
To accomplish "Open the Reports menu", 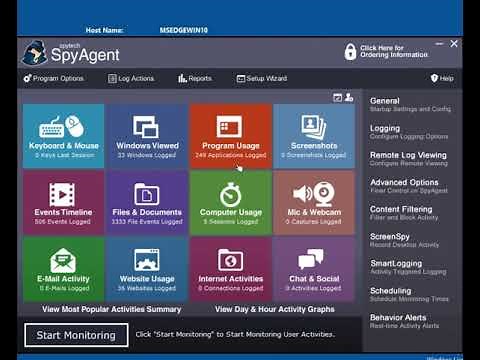I will (195, 78).
